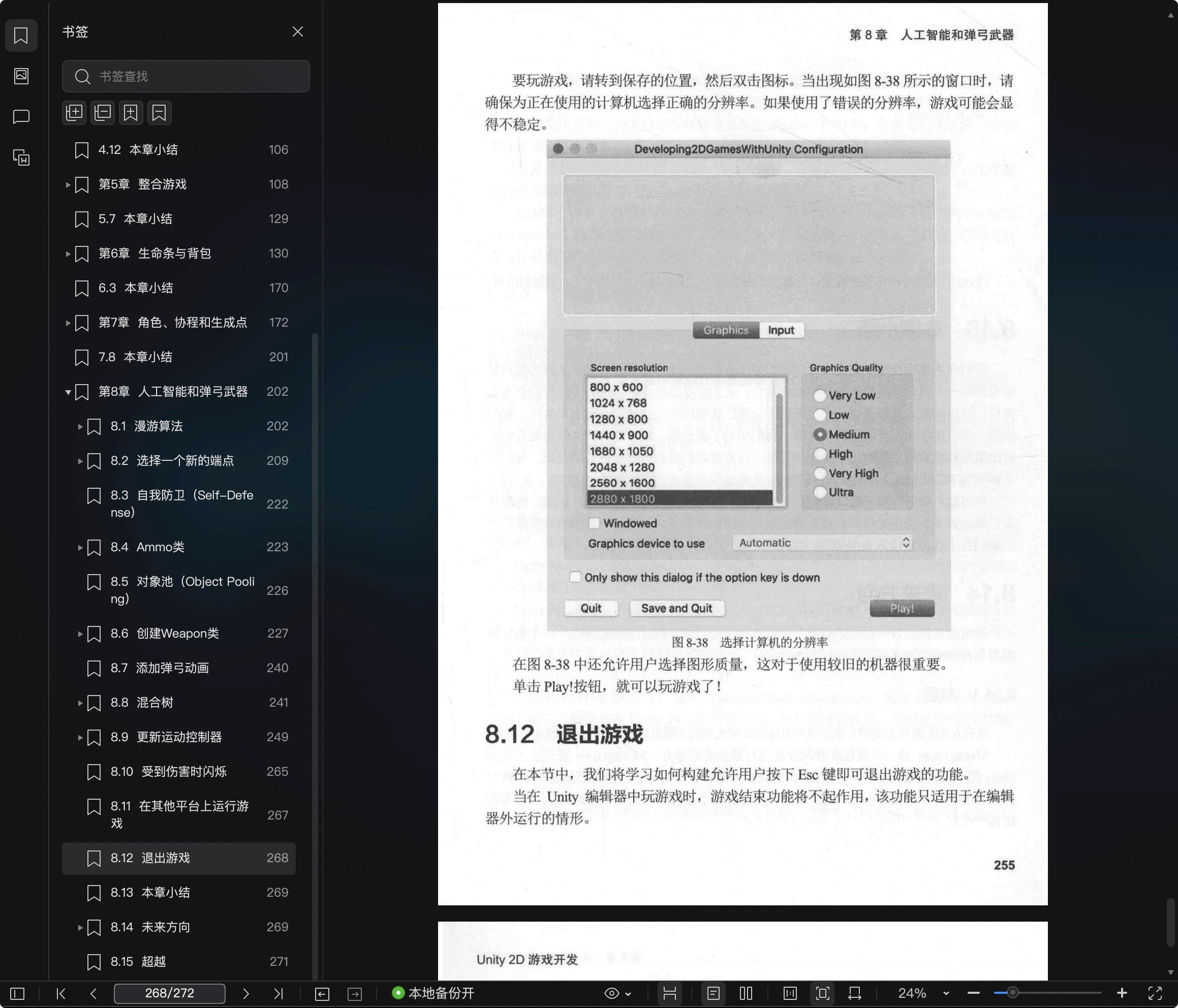Select single page view
Image resolution: width=1178 pixels, height=1008 pixels.
coord(714,993)
